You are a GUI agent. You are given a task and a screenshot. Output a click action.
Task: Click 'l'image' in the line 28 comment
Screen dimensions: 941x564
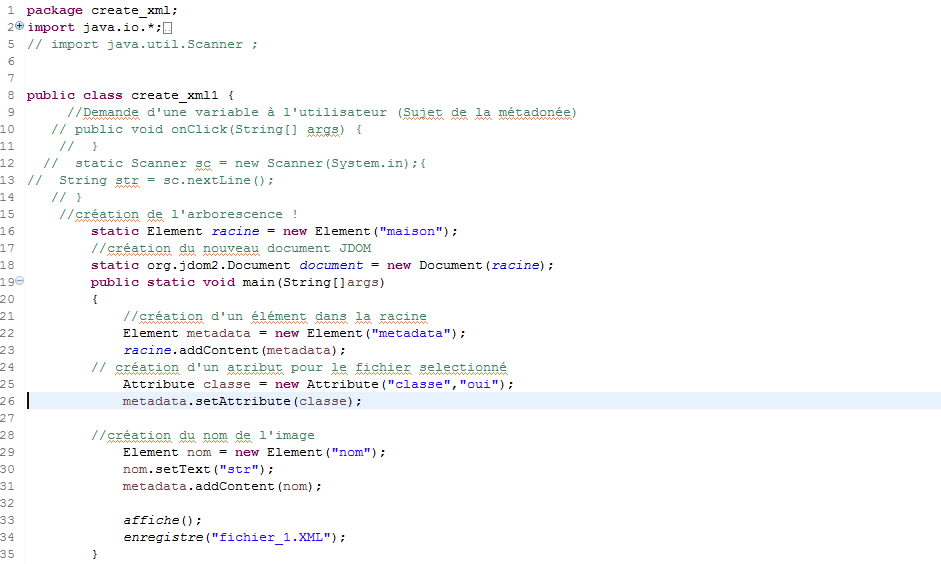tap(287, 436)
